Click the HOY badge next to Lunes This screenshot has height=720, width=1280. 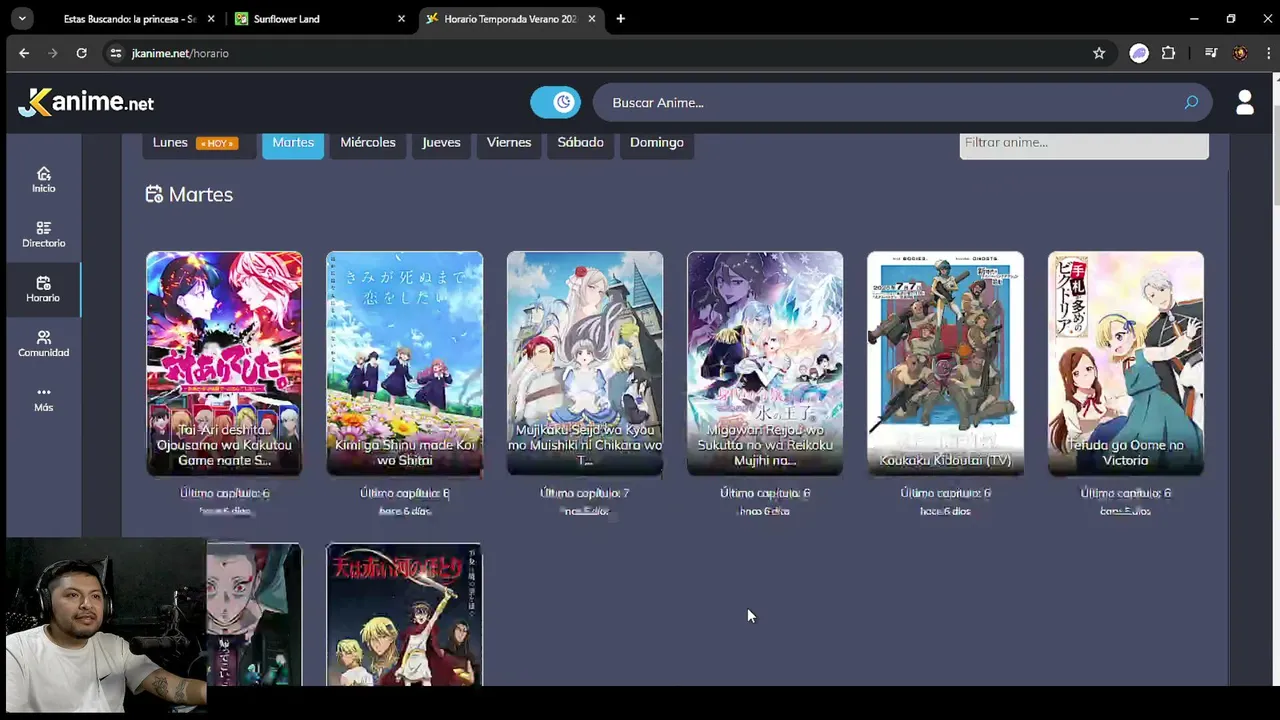(x=217, y=143)
